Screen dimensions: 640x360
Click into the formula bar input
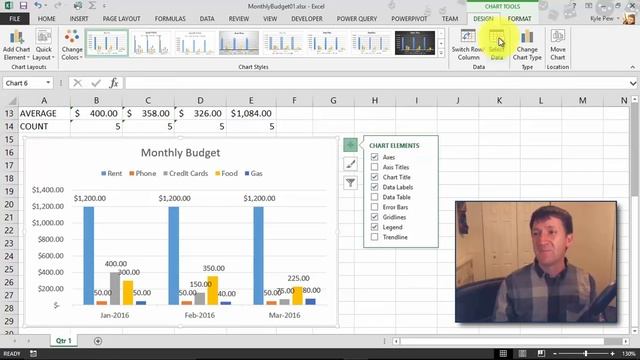tap(376, 83)
